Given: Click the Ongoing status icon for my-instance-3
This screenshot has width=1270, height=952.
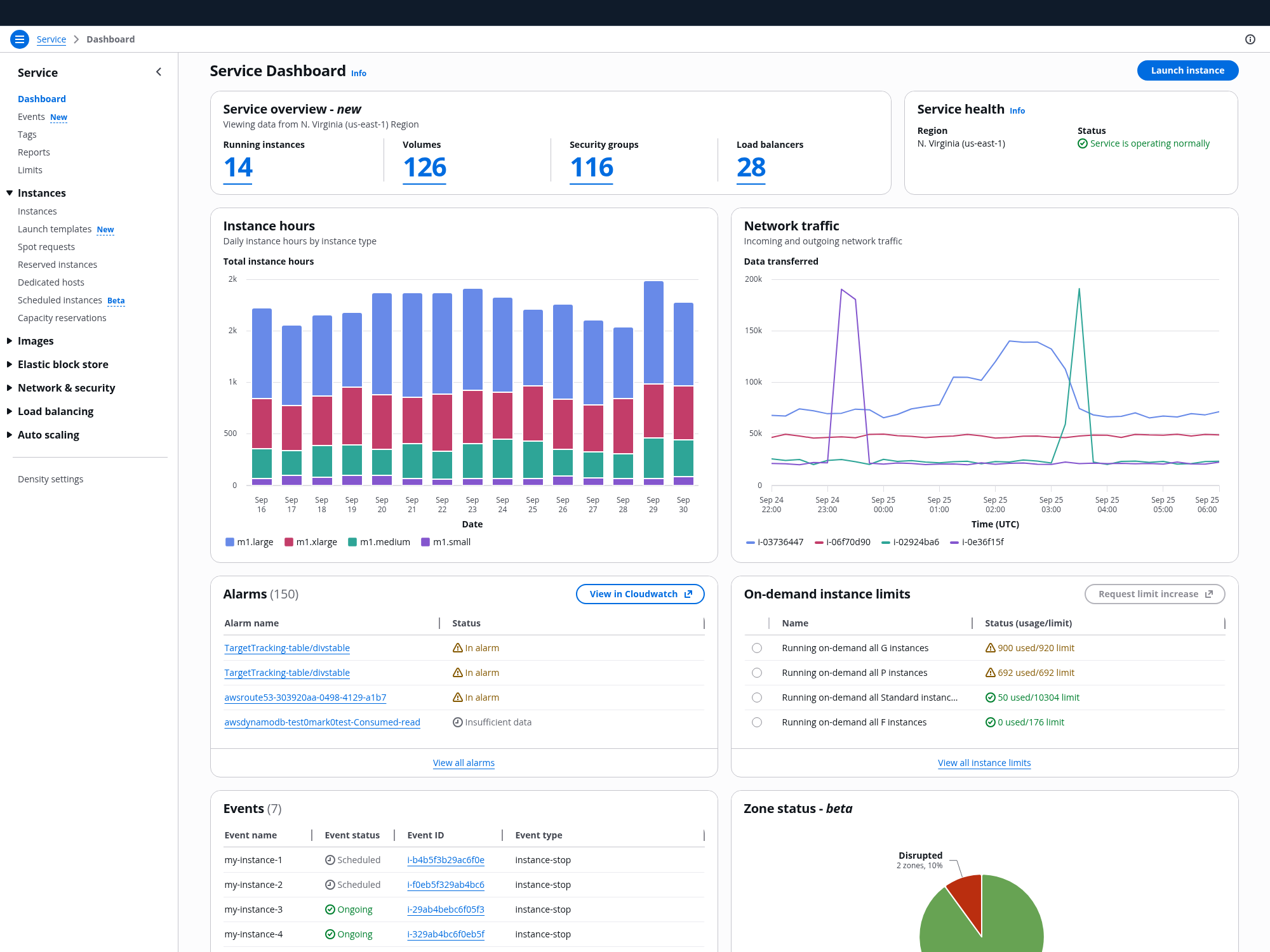Looking at the screenshot, I should (x=330, y=909).
